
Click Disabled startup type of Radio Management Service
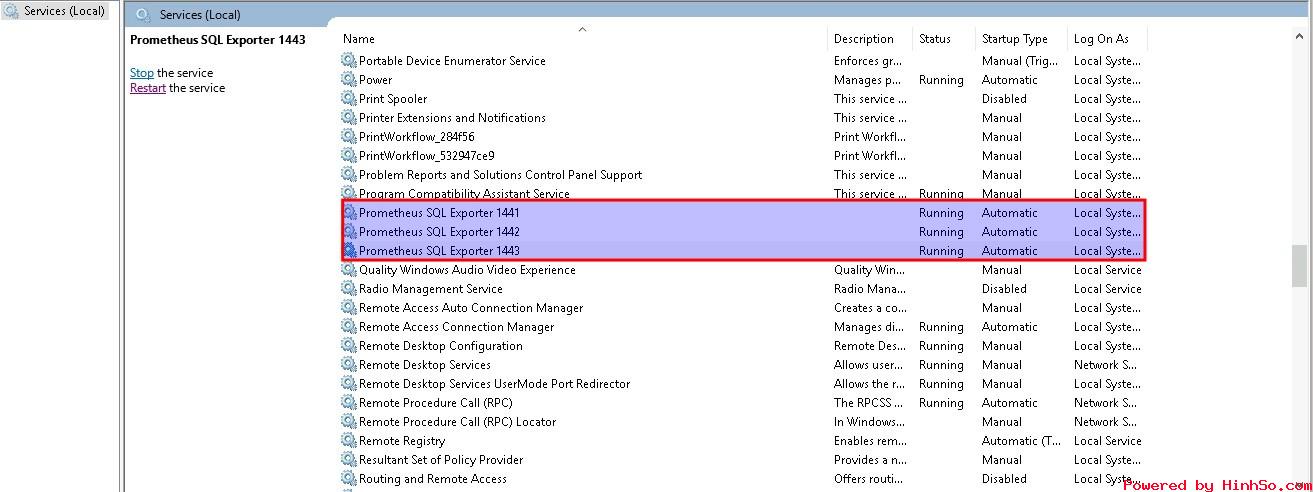pyautogui.click(x=1004, y=289)
